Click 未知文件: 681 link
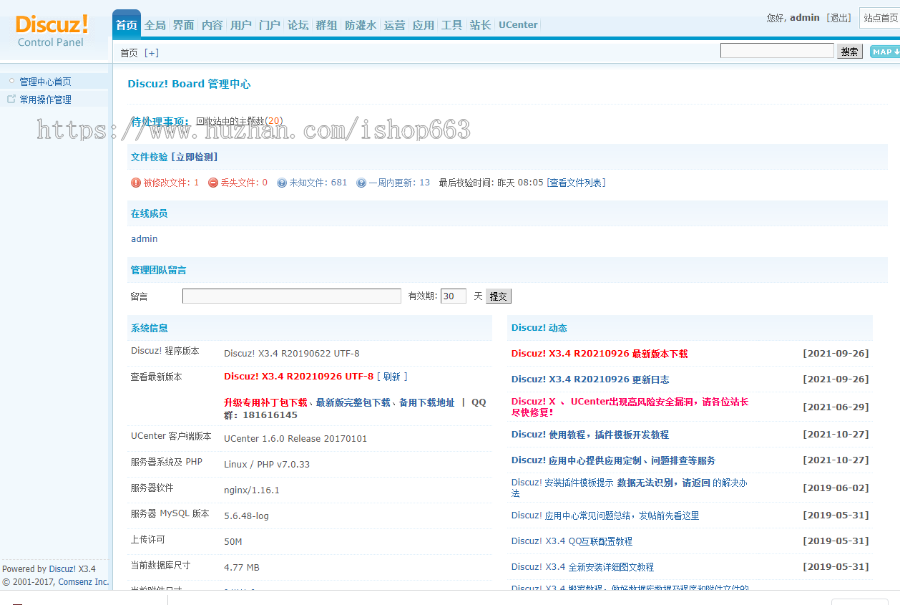The width and height of the screenshot is (900, 605). coord(318,183)
